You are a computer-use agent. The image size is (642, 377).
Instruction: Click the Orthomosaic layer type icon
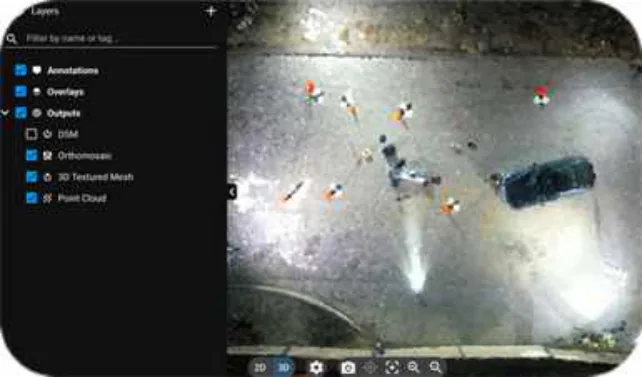pos(47,156)
